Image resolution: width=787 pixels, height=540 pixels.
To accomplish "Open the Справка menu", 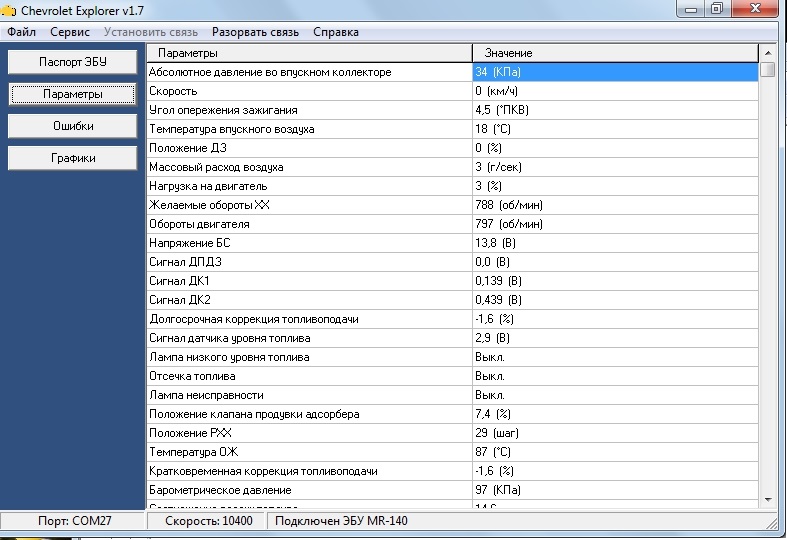I will (x=336, y=32).
